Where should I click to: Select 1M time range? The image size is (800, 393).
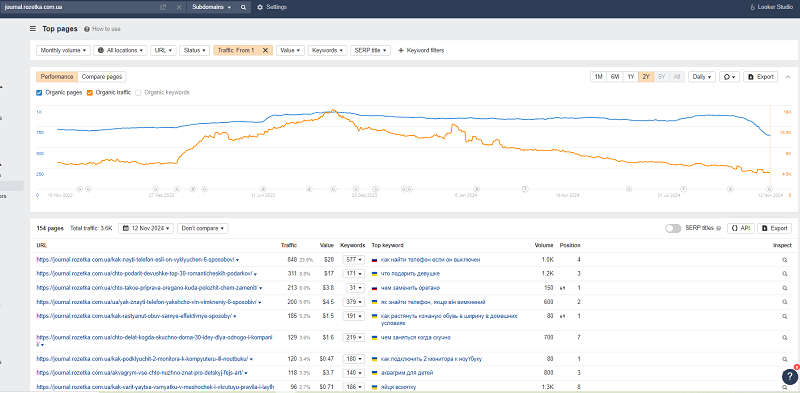[x=598, y=77]
